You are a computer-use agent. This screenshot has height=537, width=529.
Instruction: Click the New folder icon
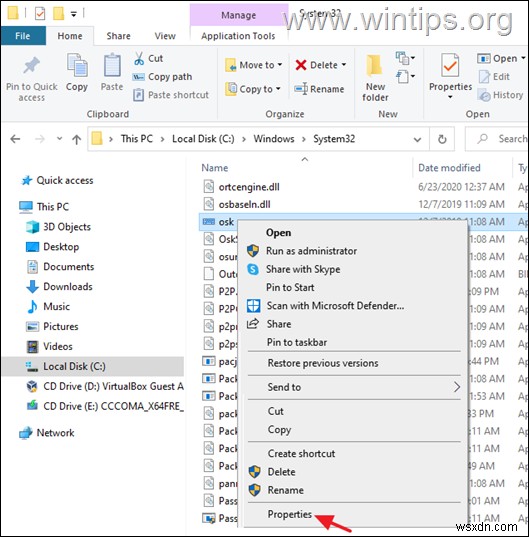click(375, 66)
